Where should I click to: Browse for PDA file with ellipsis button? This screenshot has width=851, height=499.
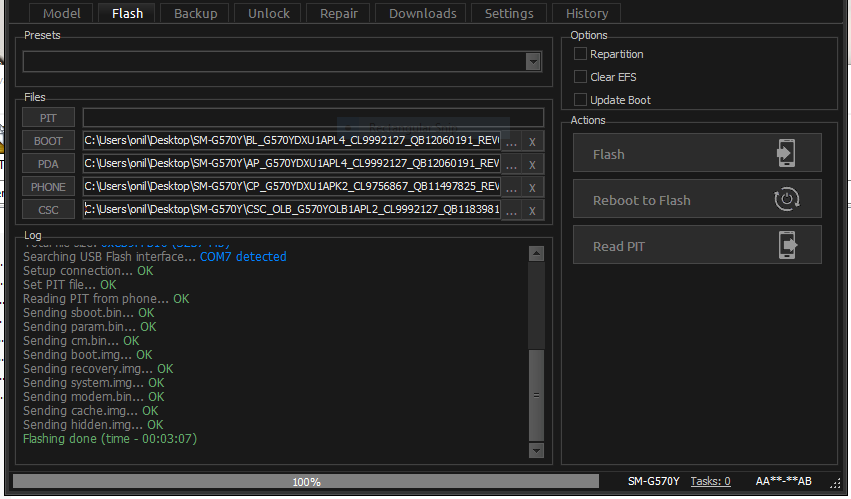[x=511, y=164]
